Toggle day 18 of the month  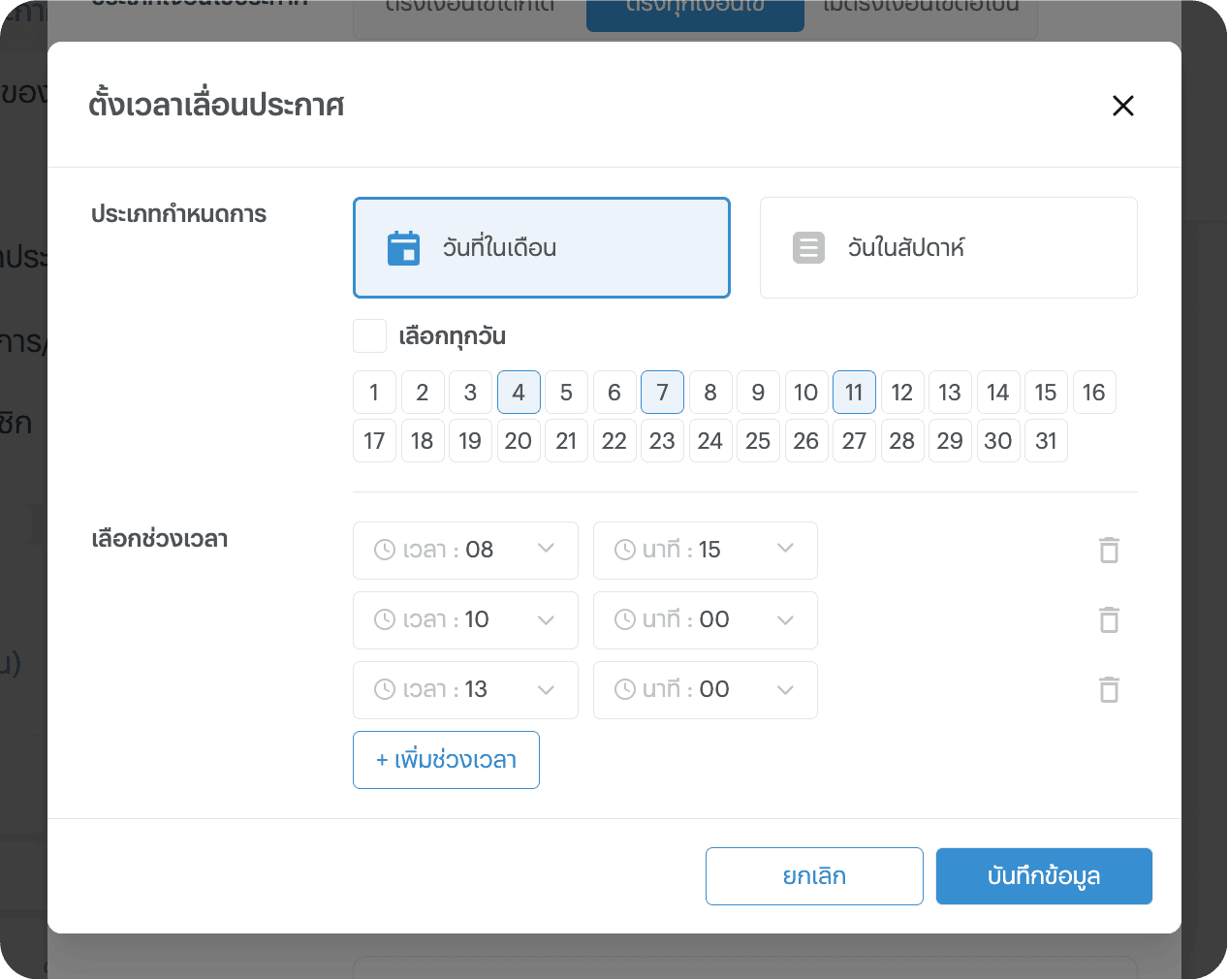coord(423,441)
